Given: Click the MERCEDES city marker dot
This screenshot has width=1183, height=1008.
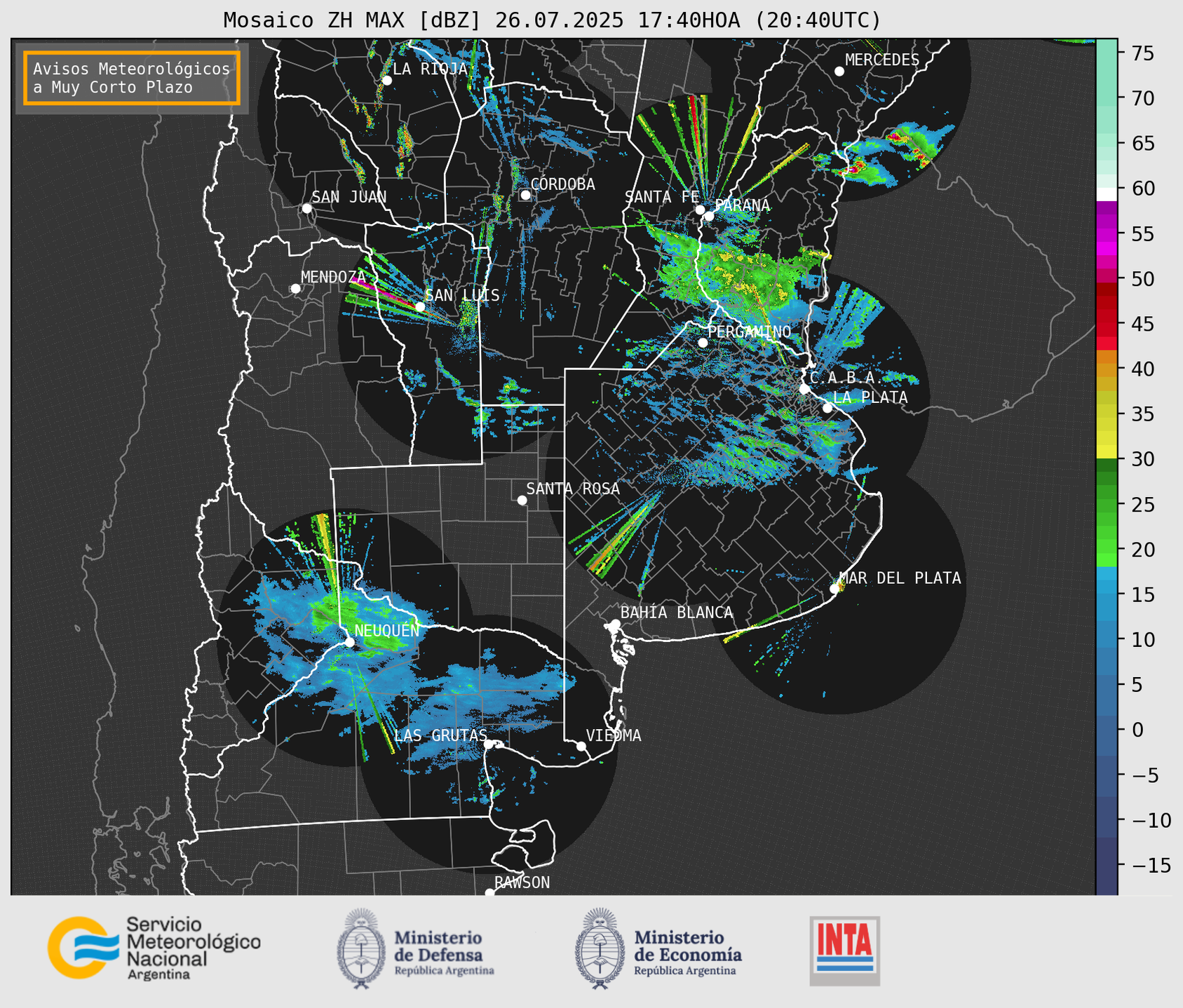Looking at the screenshot, I should (839, 71).
